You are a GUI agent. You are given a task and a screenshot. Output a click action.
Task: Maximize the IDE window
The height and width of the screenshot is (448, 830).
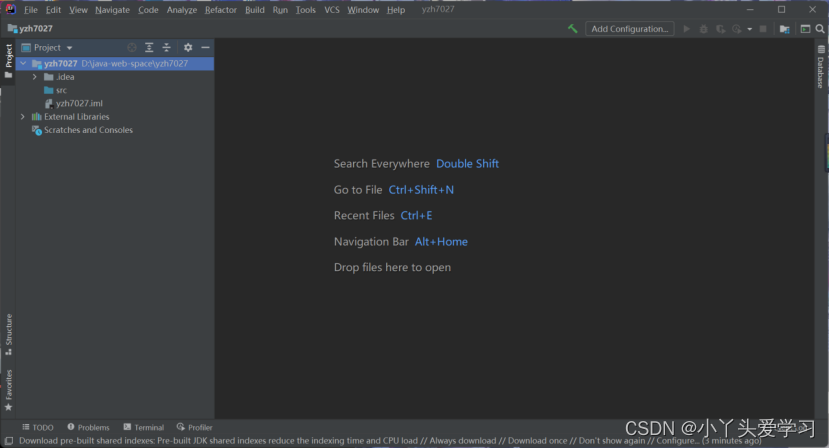tap(781, 10)
